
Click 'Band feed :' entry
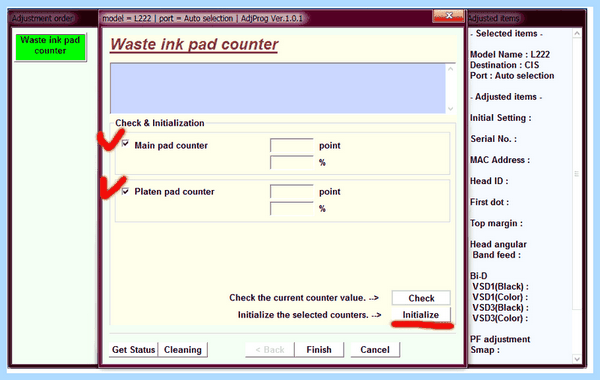[496, 255]
